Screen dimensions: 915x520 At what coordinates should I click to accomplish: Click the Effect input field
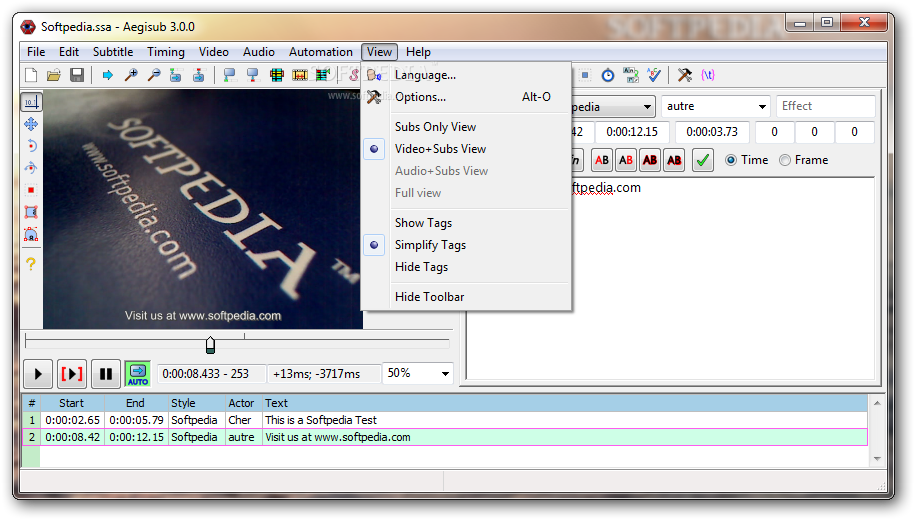click(x=826, y=106)
